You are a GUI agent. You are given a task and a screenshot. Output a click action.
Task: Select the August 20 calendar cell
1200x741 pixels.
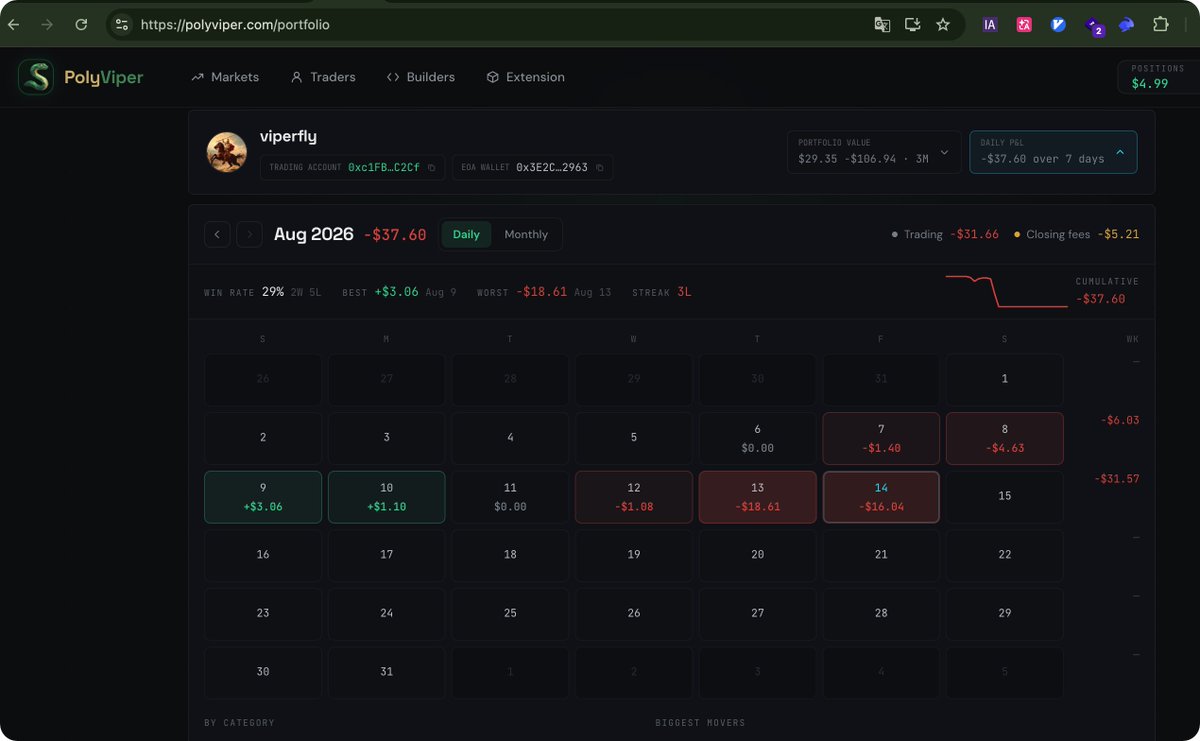coord(757,555)
